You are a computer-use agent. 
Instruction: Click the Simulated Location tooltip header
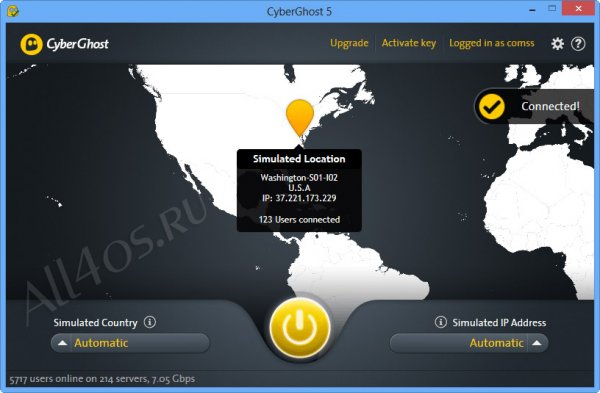pos(299,159)
